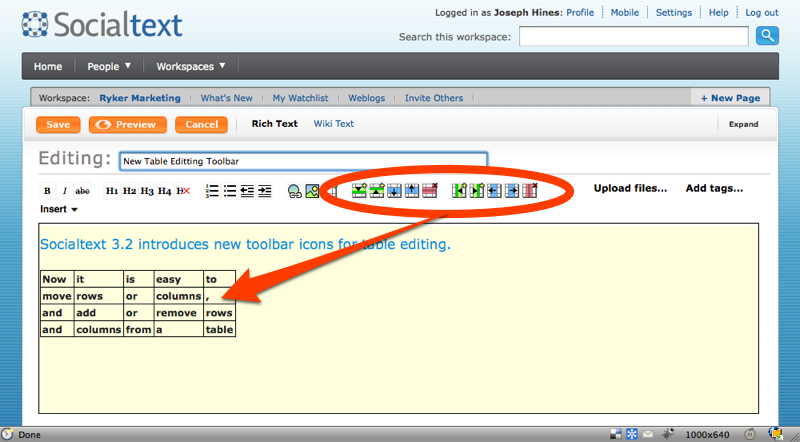This screenshot has height=442, width=800.
Task: Move table column left
Action: click(x=494, y=190)
